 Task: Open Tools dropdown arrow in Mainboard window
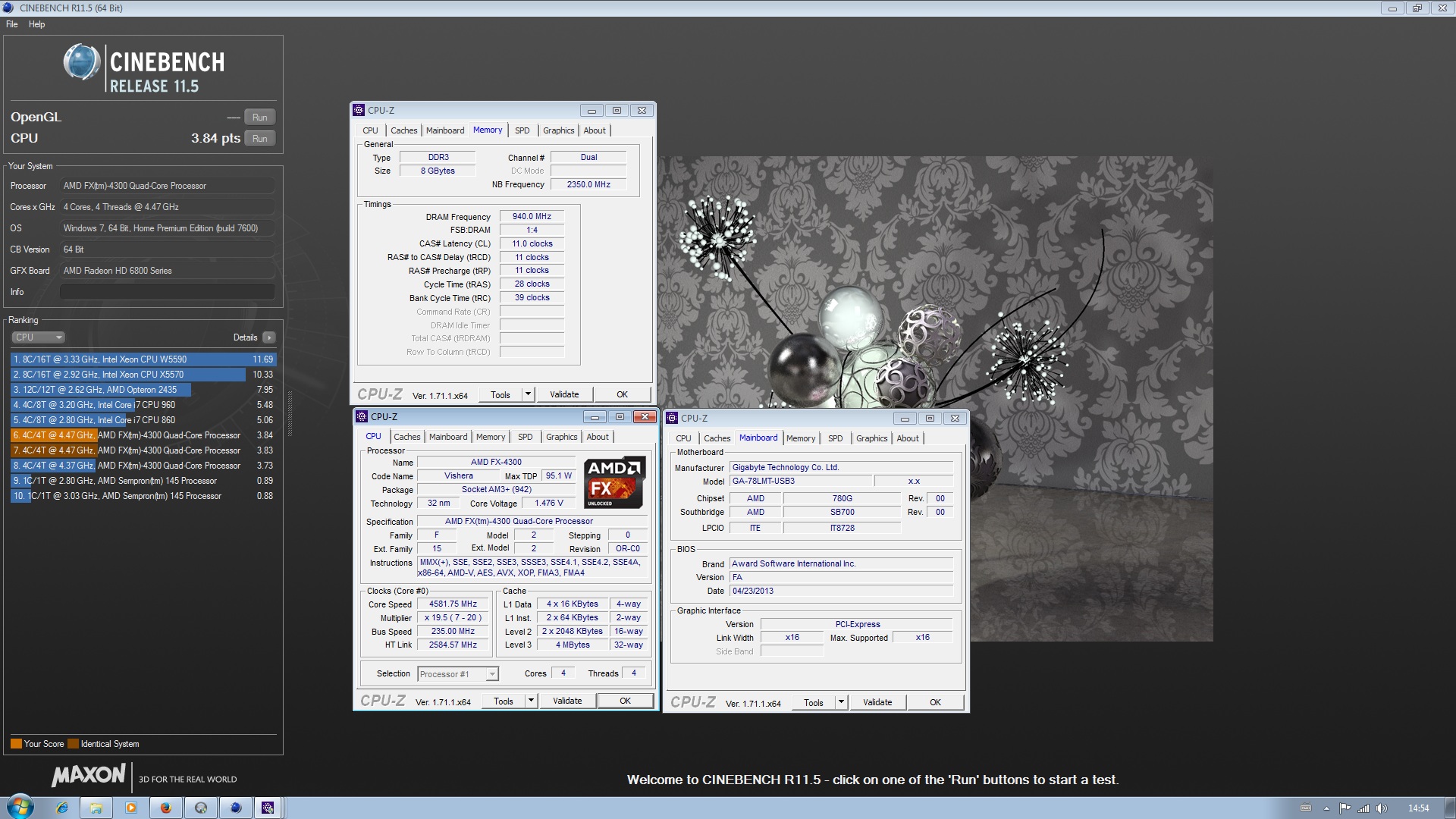[842, 703]
